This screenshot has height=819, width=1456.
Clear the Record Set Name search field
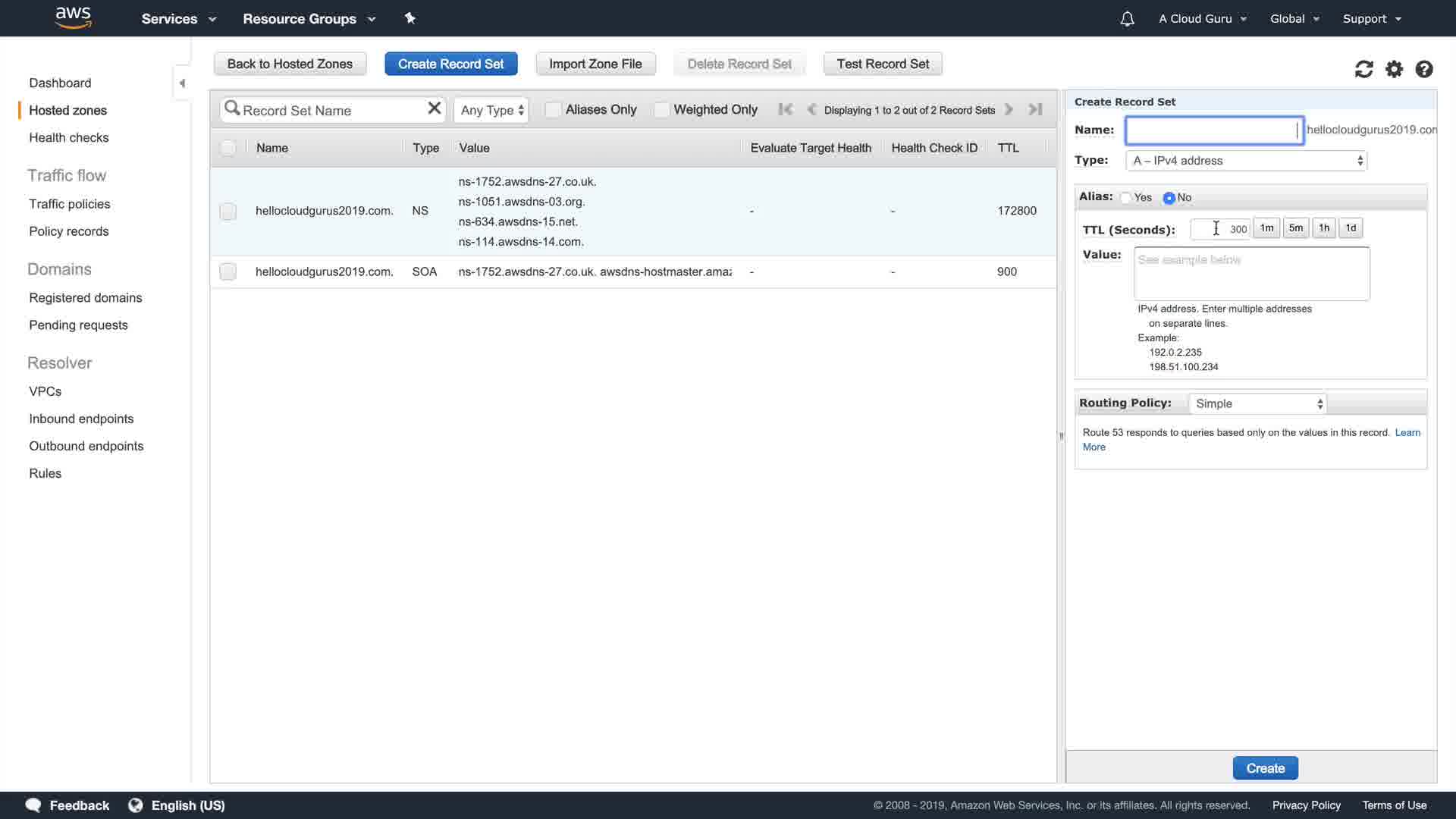[434, 108]
